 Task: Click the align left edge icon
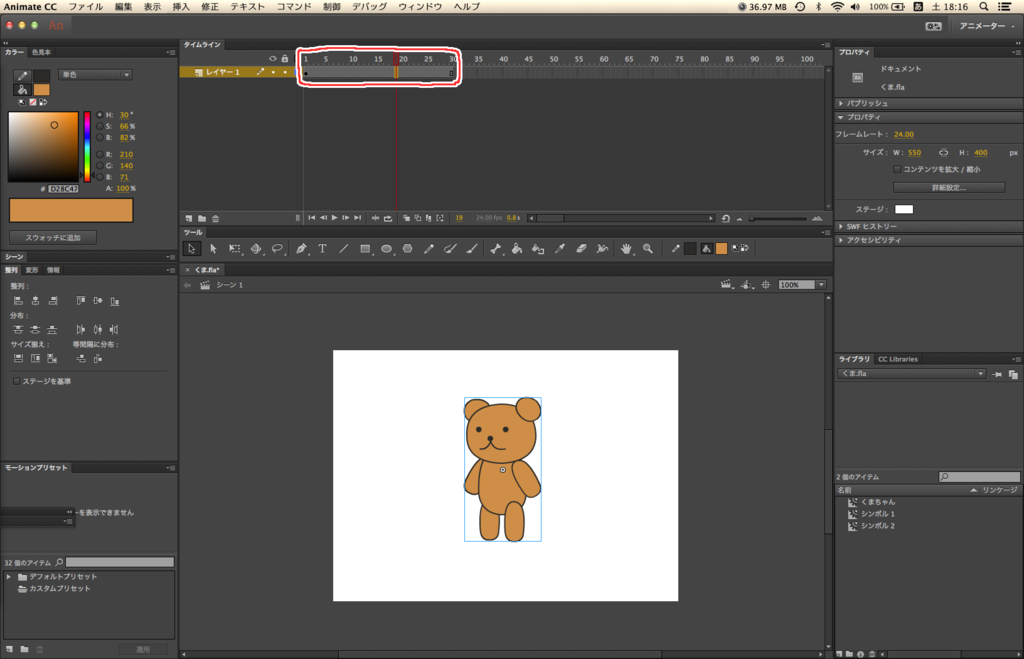coord(18,300)
